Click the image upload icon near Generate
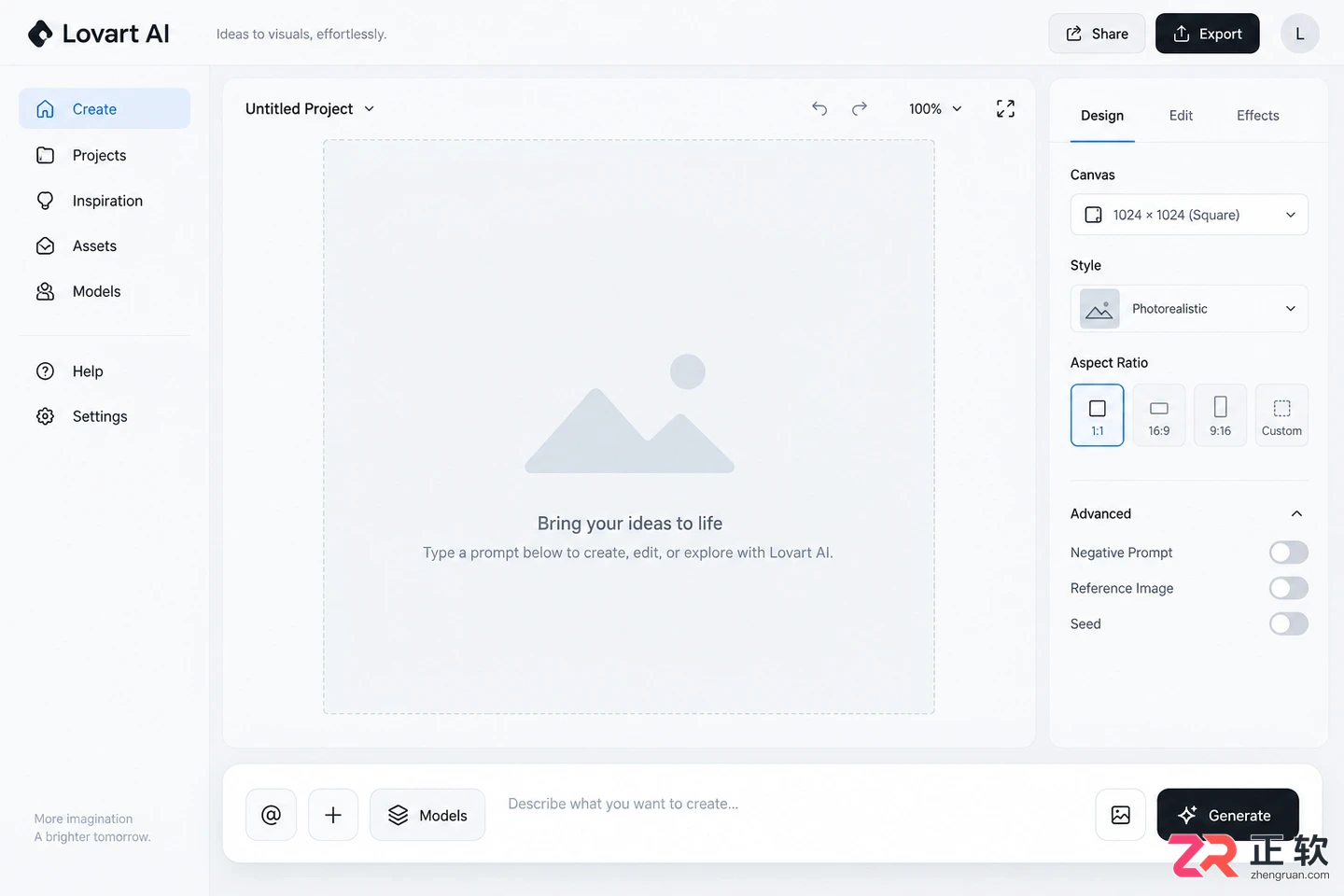This screenshot has width=1344, height=896. click(x=1121, y=815)
